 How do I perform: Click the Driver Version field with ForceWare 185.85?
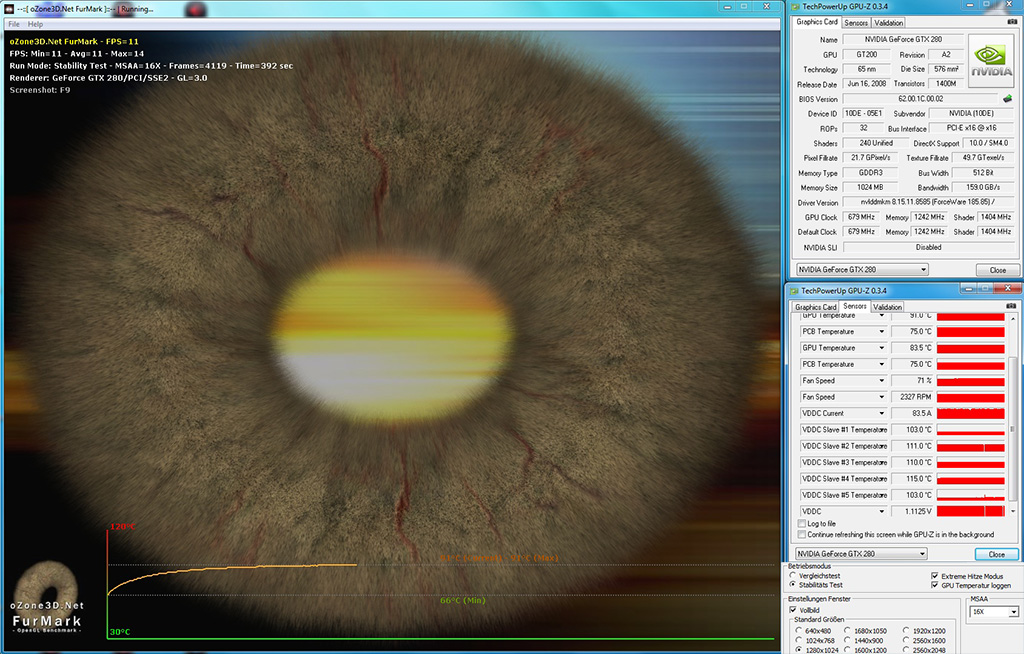click(929, 203)
